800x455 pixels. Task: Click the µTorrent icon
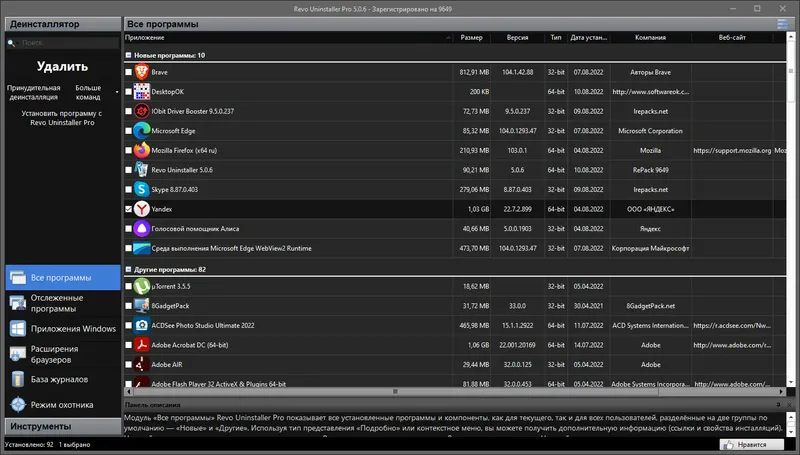tap(141, 287)
